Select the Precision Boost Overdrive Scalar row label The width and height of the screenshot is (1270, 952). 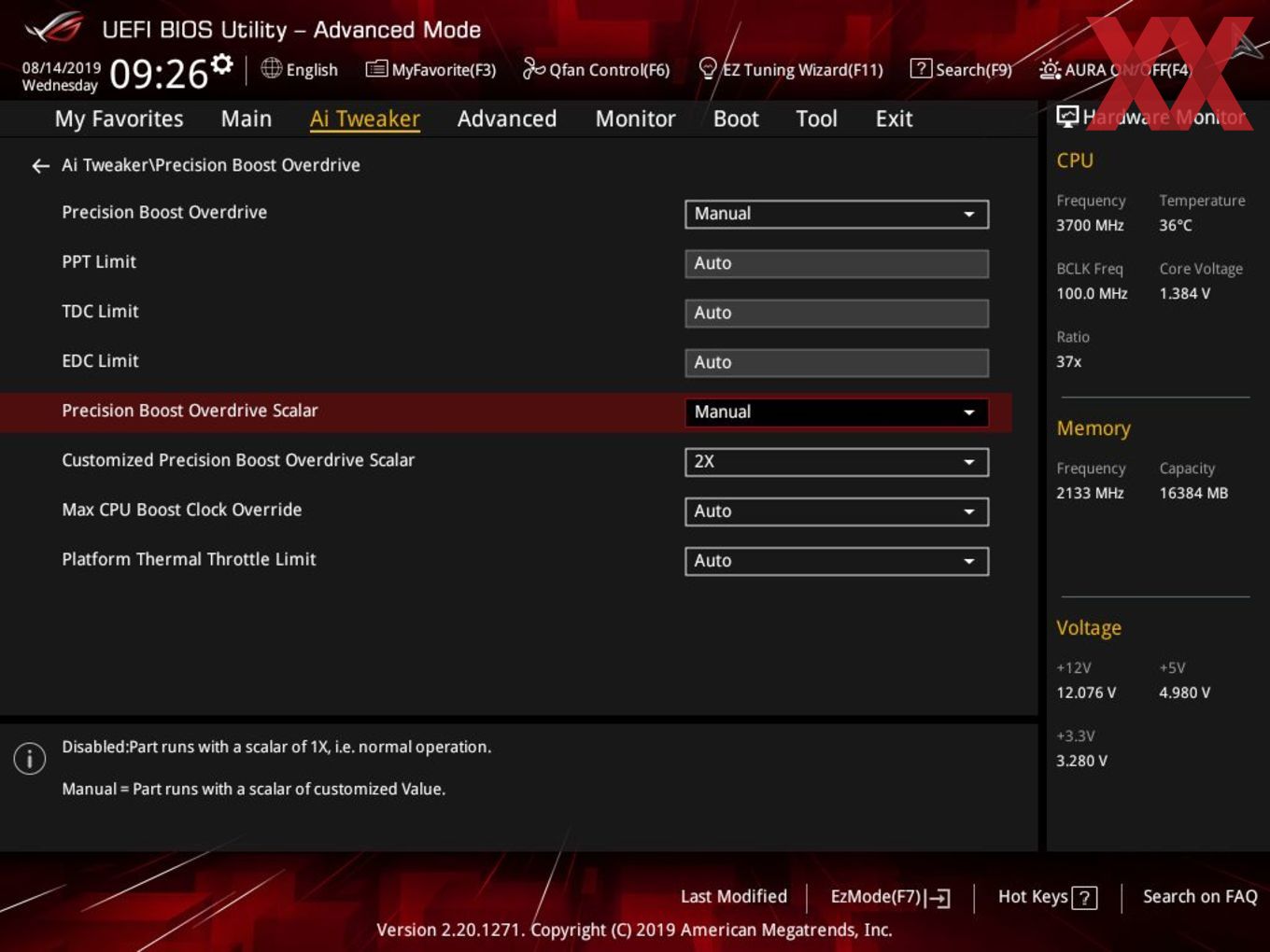190,411
